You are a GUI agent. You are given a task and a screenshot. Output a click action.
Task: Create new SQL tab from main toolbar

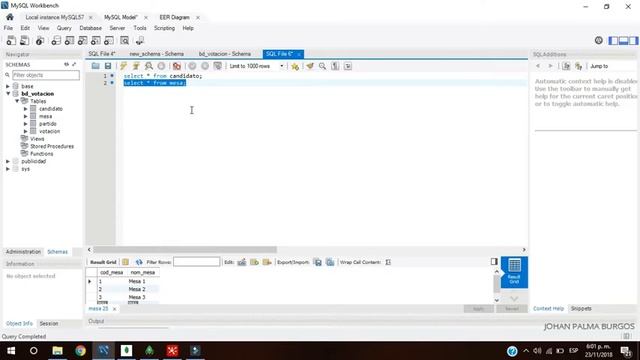point(11,40)
